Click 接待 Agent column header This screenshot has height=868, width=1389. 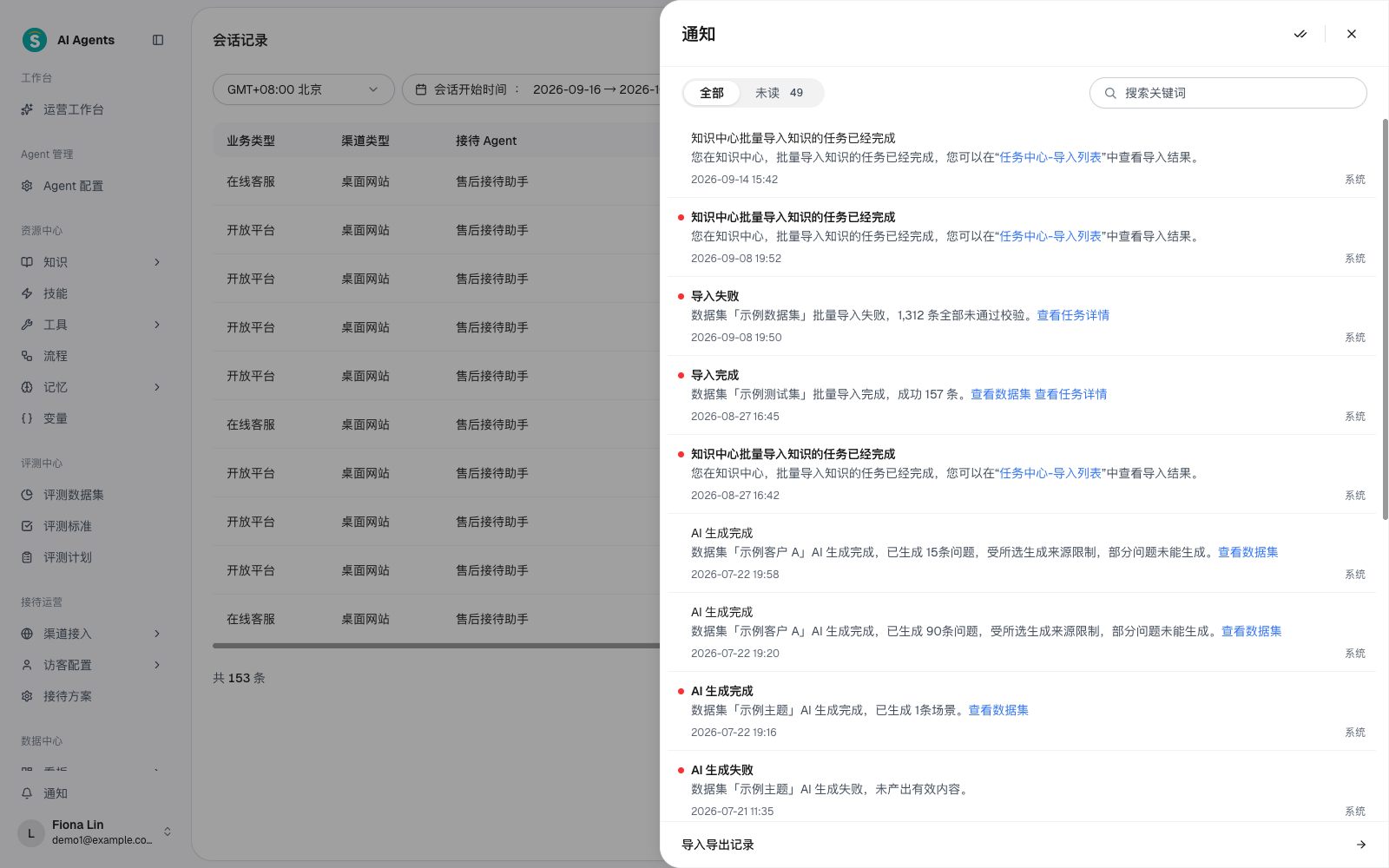[x=486, y=141]
